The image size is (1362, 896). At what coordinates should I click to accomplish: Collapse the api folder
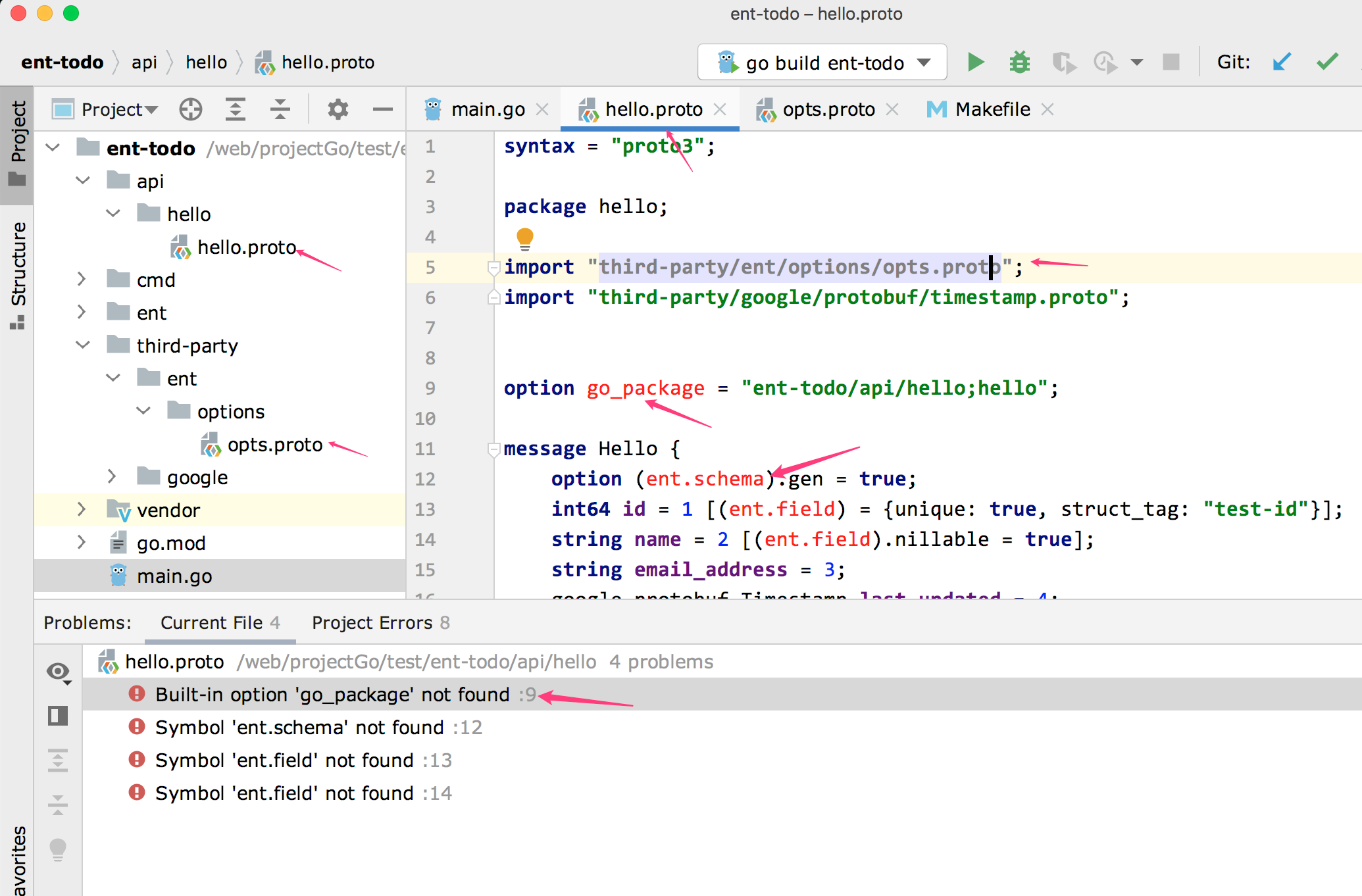(x=83, y=180)
